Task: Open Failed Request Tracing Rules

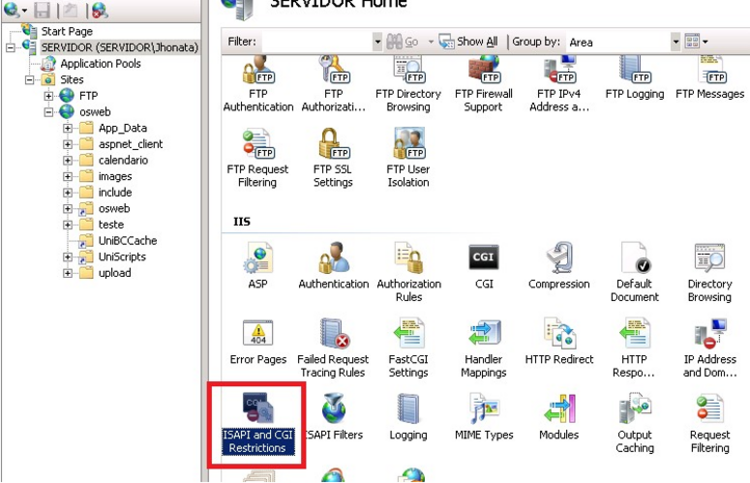Action: tap(333, 349)
